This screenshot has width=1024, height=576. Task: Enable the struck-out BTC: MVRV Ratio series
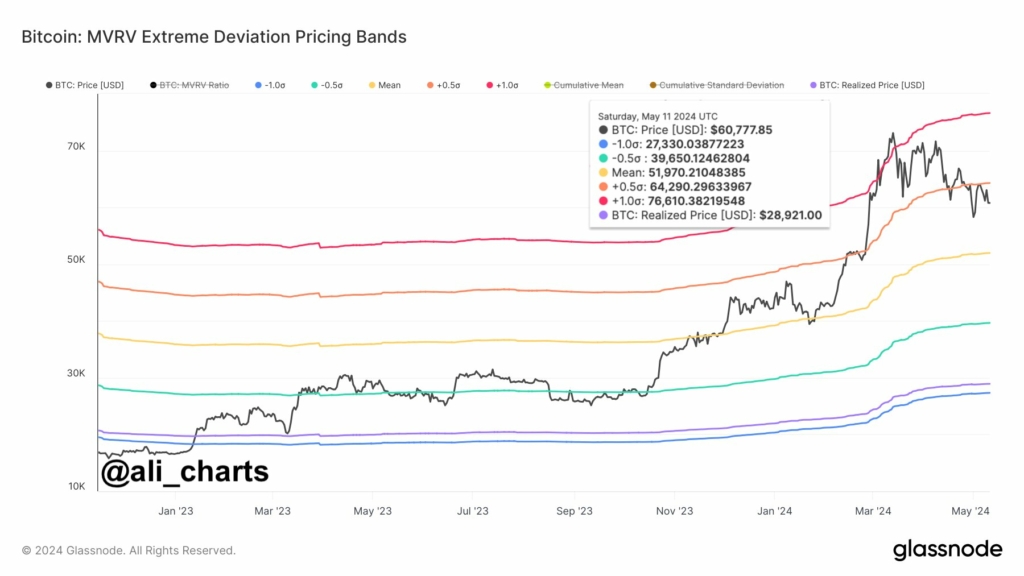point(189,85)
